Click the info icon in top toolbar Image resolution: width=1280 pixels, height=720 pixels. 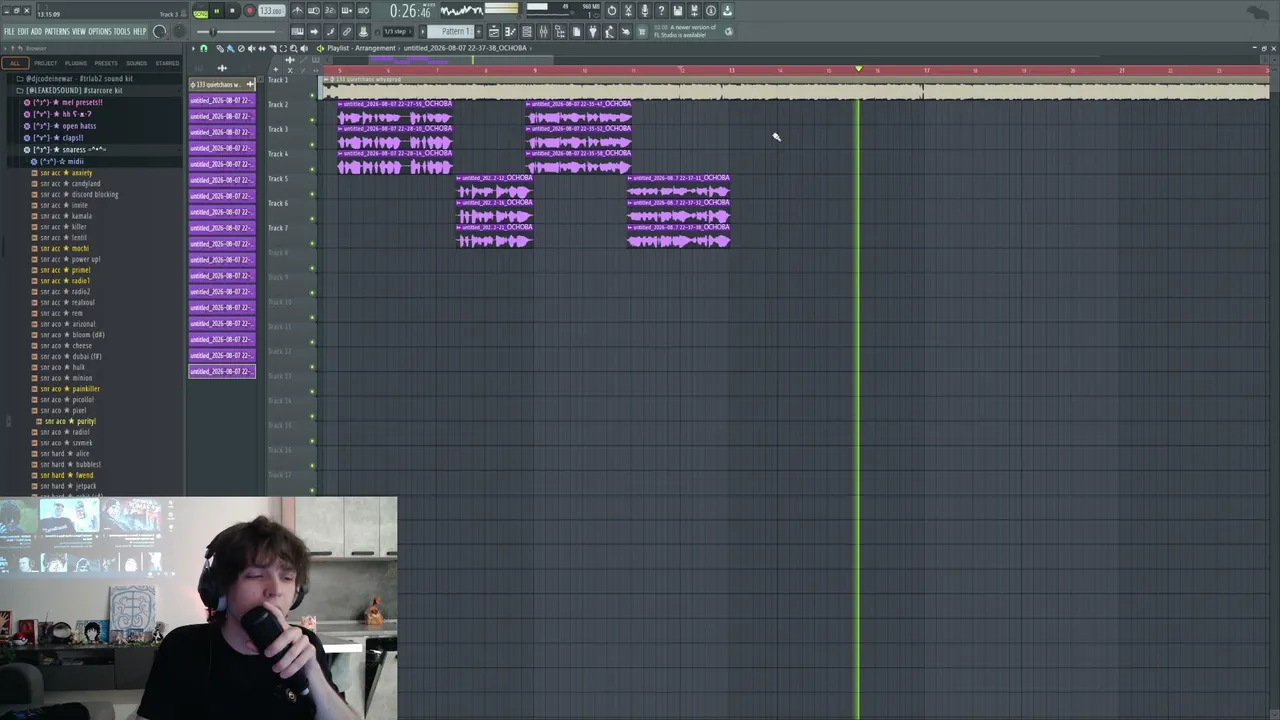[x=711, y=11]
